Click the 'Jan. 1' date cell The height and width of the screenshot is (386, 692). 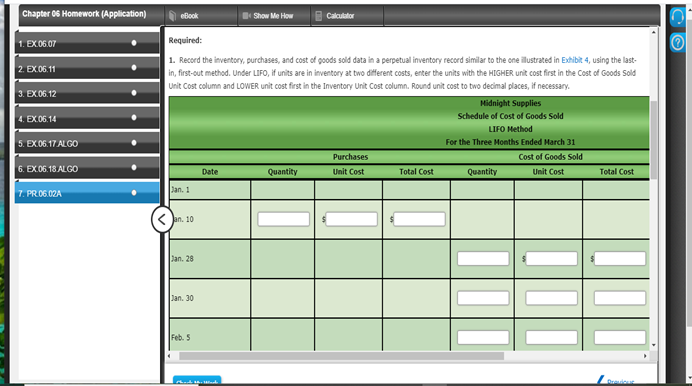point(210,190)
